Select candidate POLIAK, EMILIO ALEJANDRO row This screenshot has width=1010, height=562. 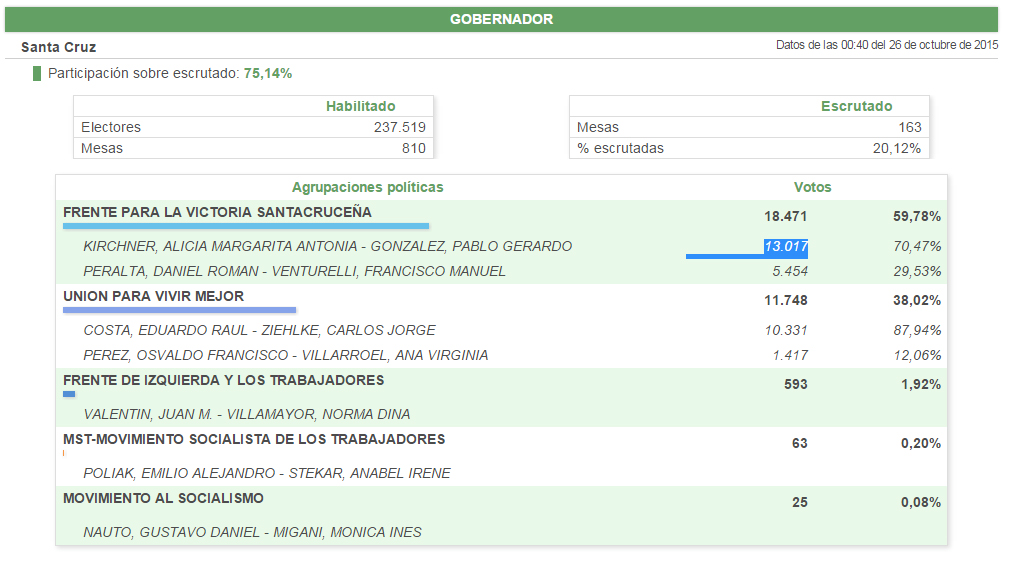[x=267, y=474]
